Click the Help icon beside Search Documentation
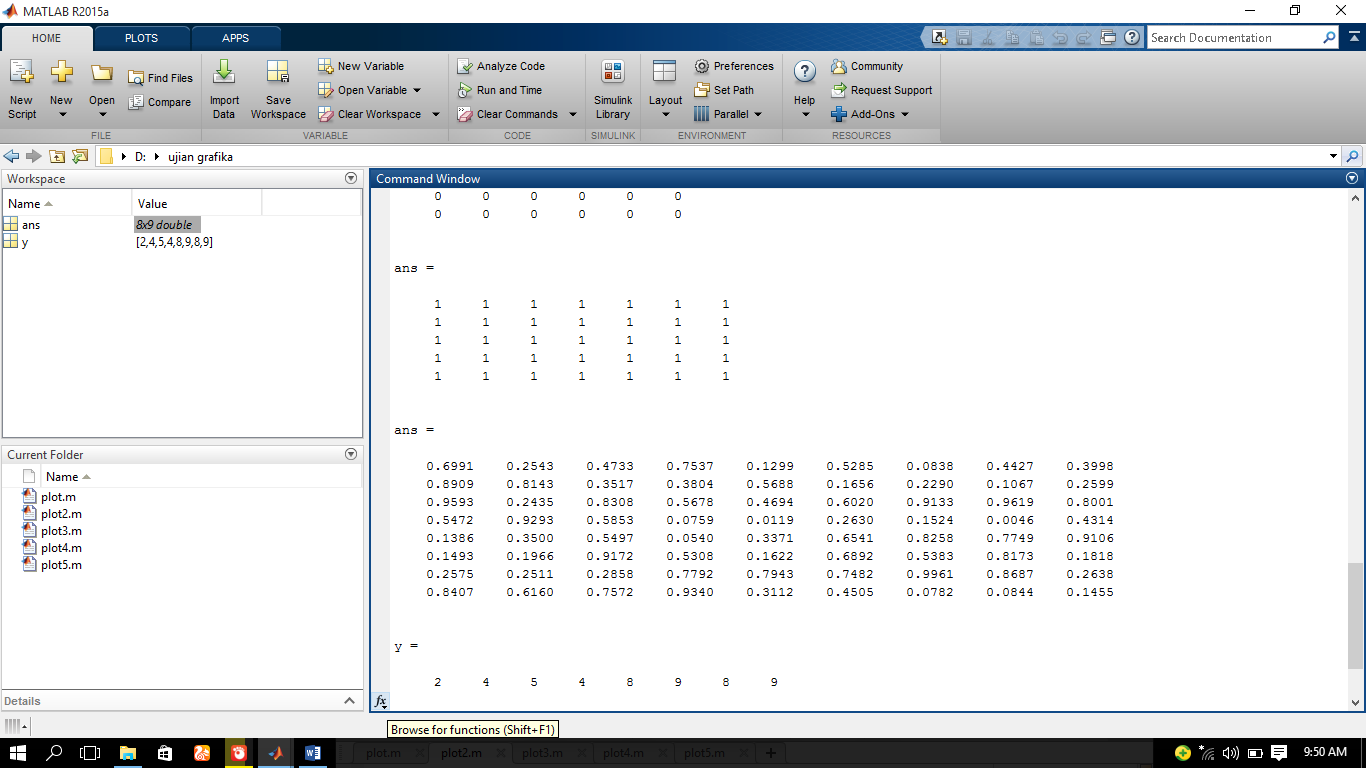 pyautogui.click(x=1132, y=38)
